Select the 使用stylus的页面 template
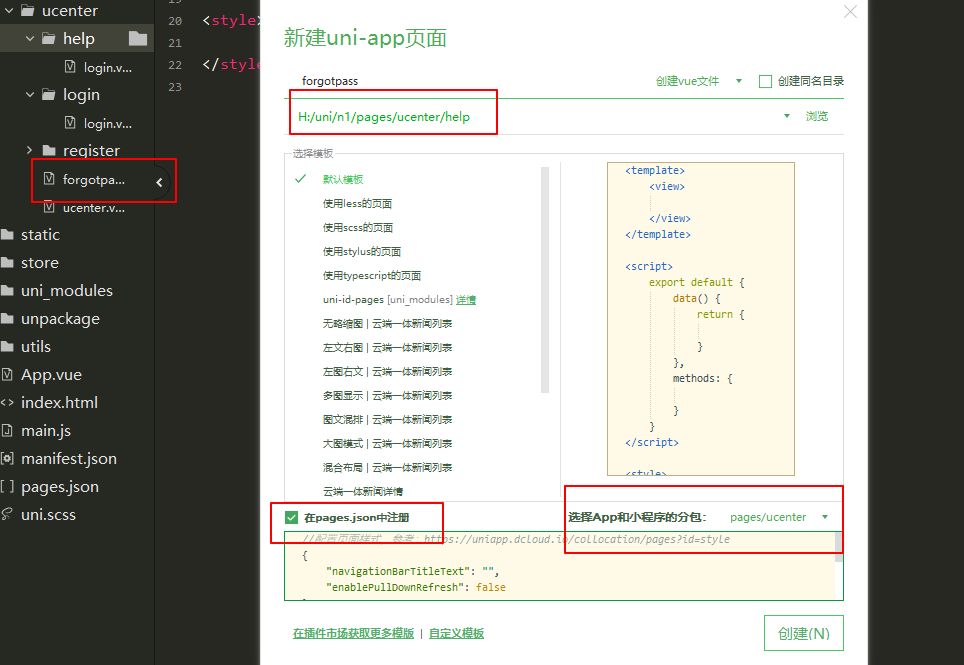964x665 pixels. click(x=362, y=251)
